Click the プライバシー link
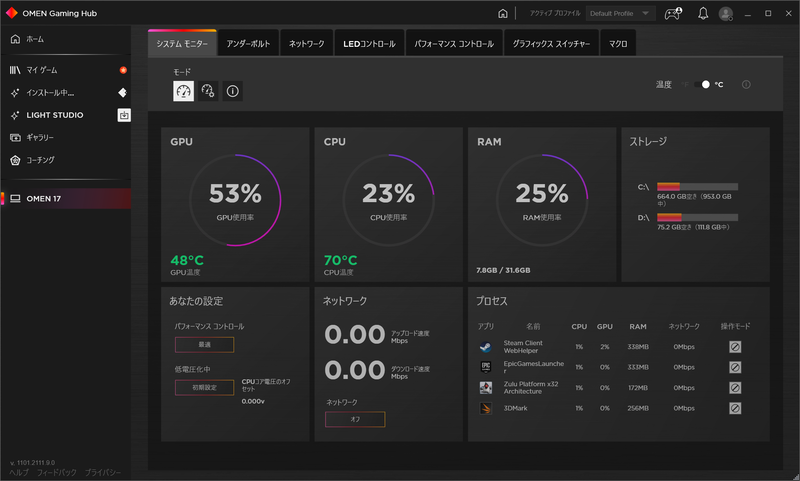 tap(103, 472)
